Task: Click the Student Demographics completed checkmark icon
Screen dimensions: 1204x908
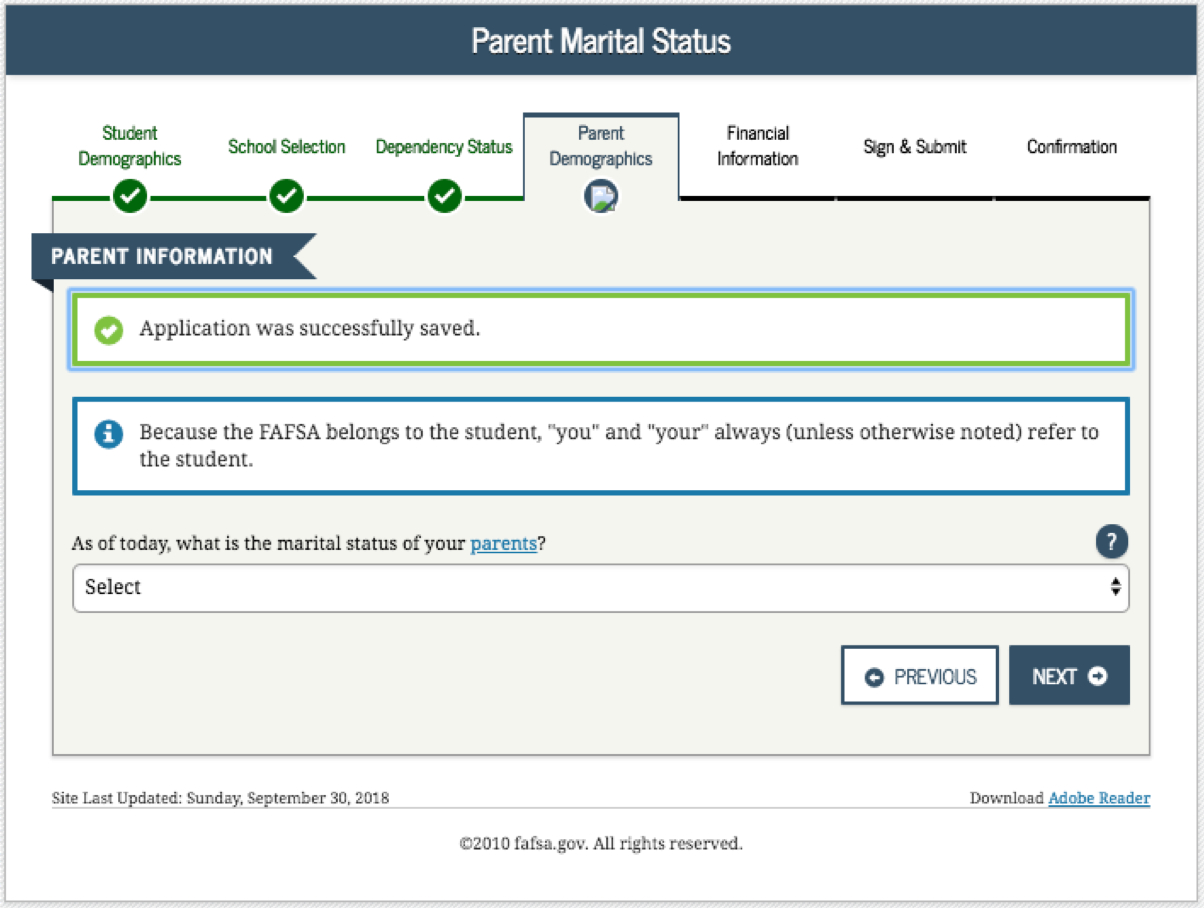Action: [x=130, y=197]
